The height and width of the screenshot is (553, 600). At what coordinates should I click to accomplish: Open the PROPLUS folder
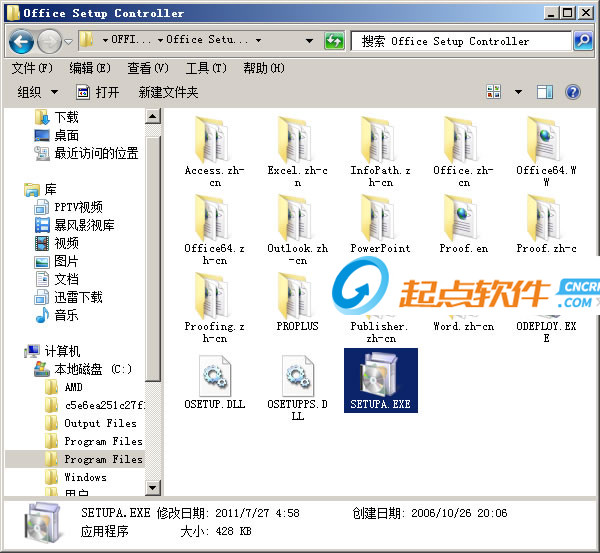pos(297,302)
